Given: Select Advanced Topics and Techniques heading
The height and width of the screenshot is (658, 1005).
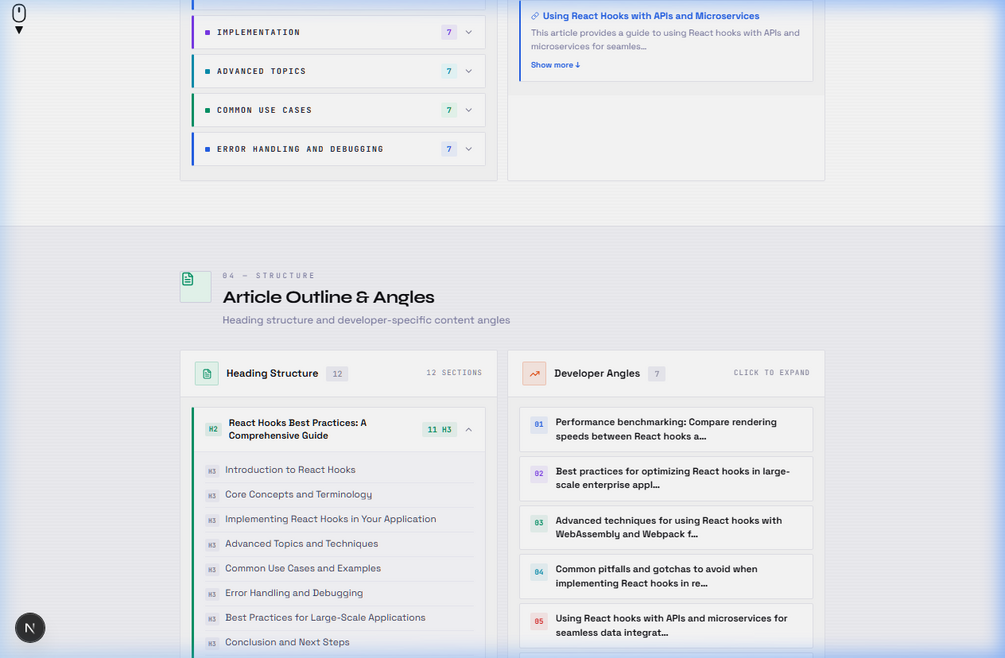Looking at the screenshot, I should coord(301,543).
